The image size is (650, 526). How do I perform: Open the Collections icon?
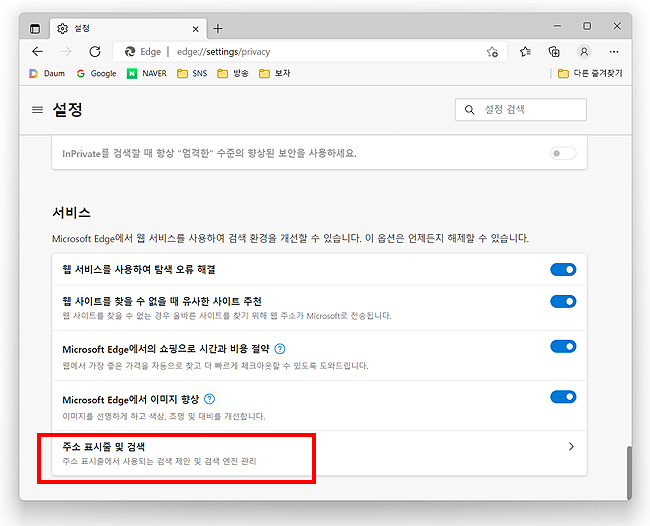(x=554, y=51)
